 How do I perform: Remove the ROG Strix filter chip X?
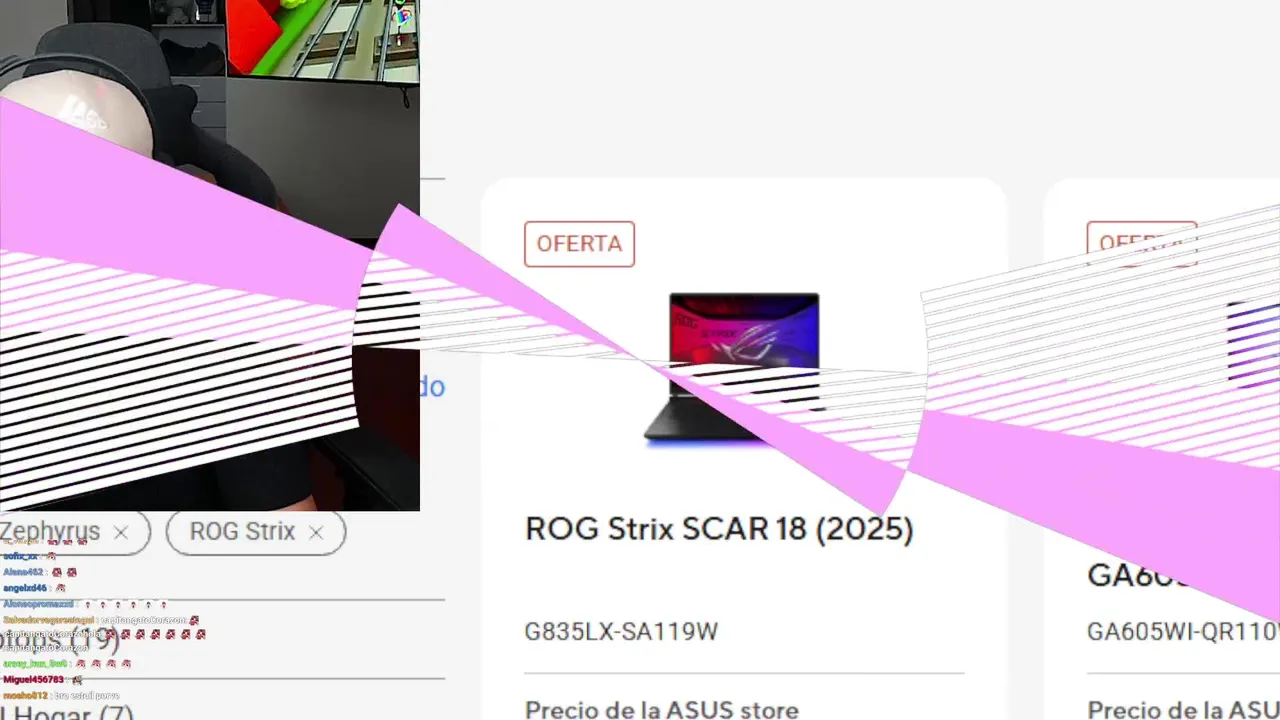coord(316,533)
